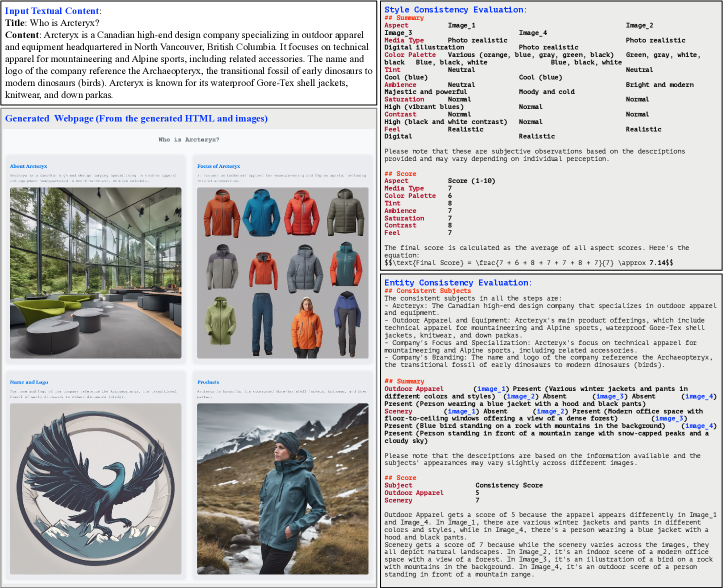Click 'Generated Webpage' section heading

(x=136, y=118)
